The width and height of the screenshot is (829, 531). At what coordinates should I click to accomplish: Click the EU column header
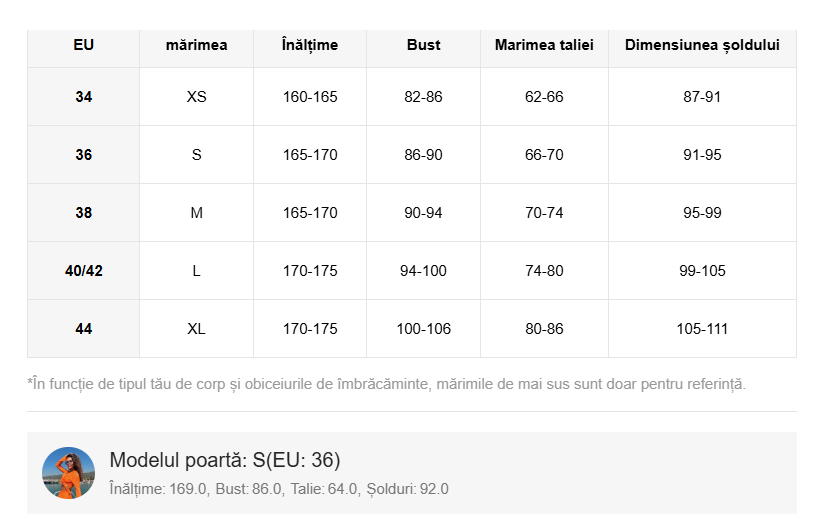click(x=84, y=45)
